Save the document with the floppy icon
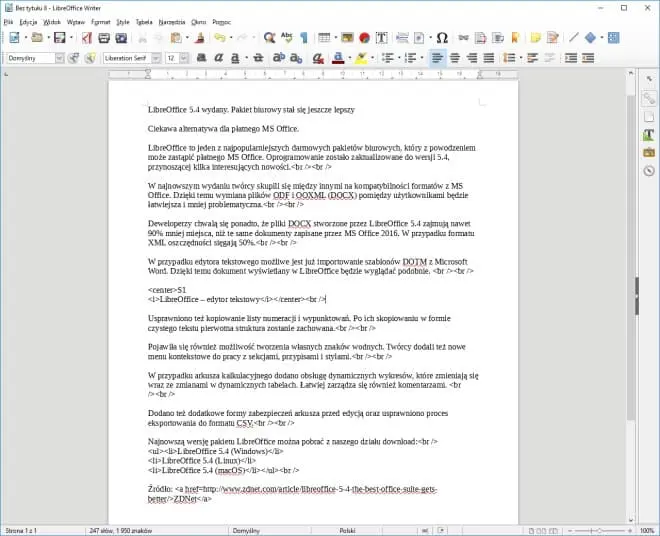 point(60,38)
